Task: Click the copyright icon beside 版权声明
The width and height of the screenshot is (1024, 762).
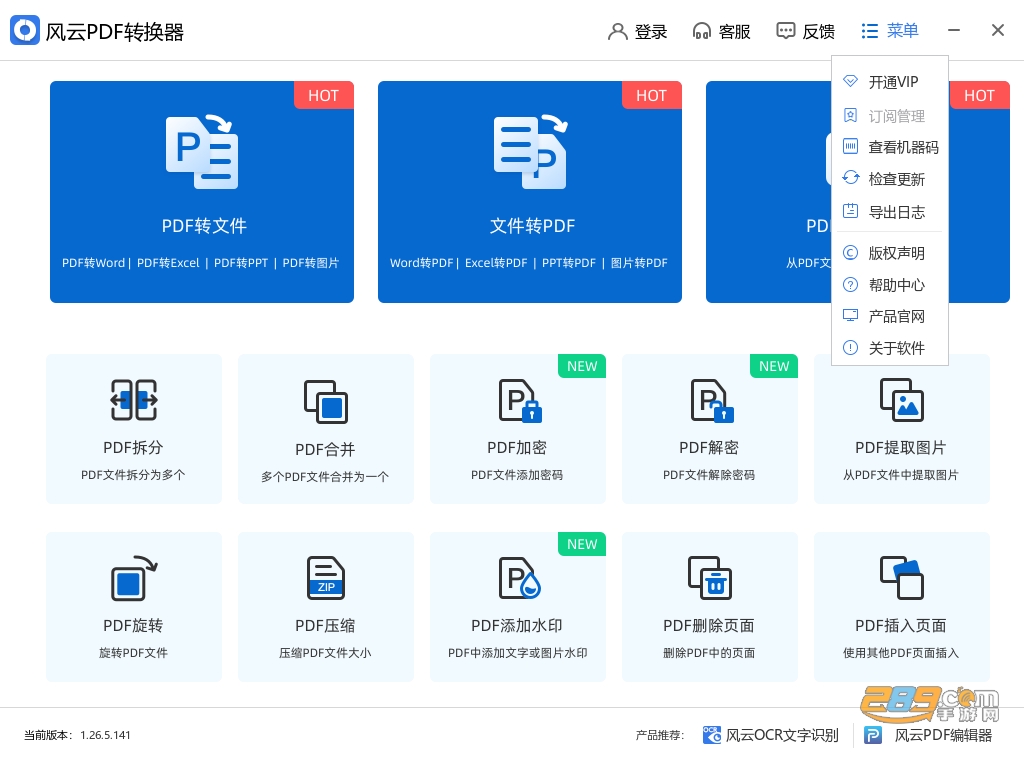Action: click(850, 252)
